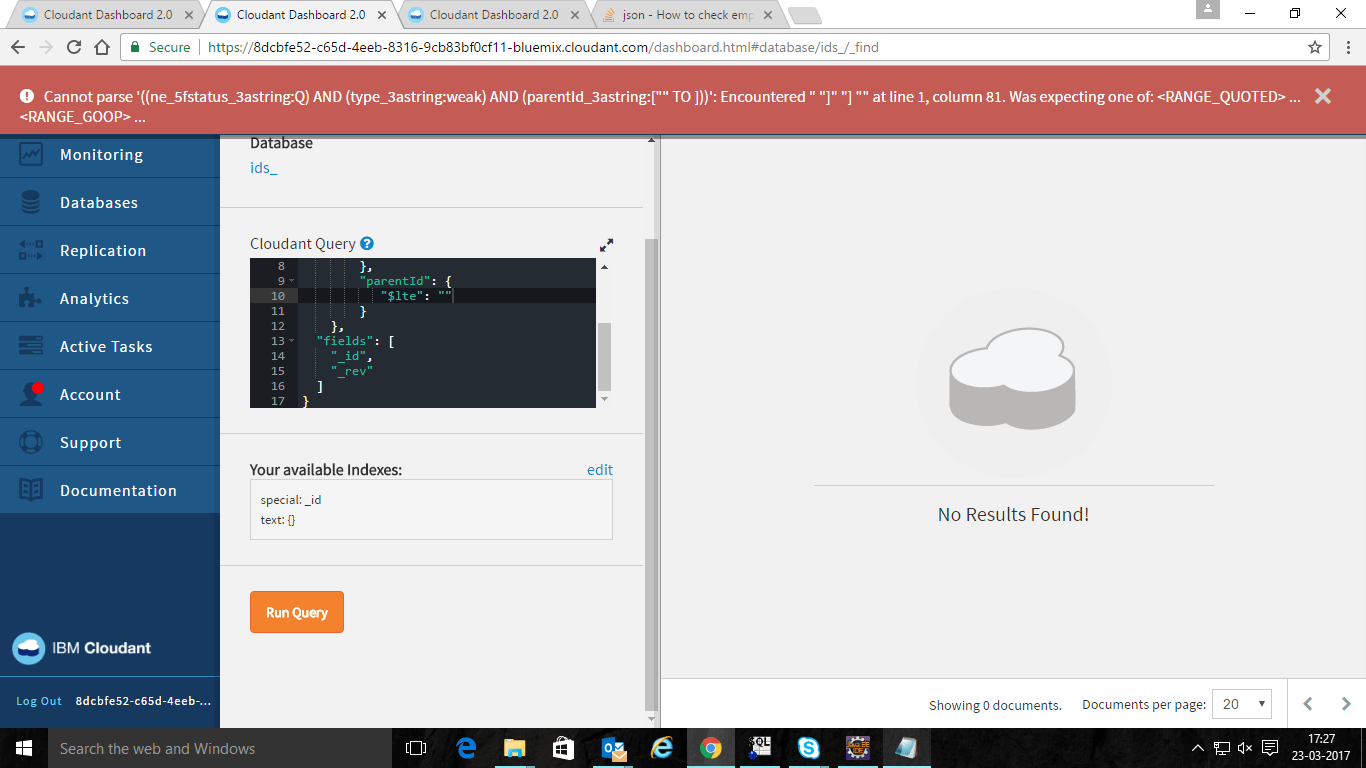Open Task View on taskbar
This screenshot has height=768, width=1366.
tap(416, 748)
